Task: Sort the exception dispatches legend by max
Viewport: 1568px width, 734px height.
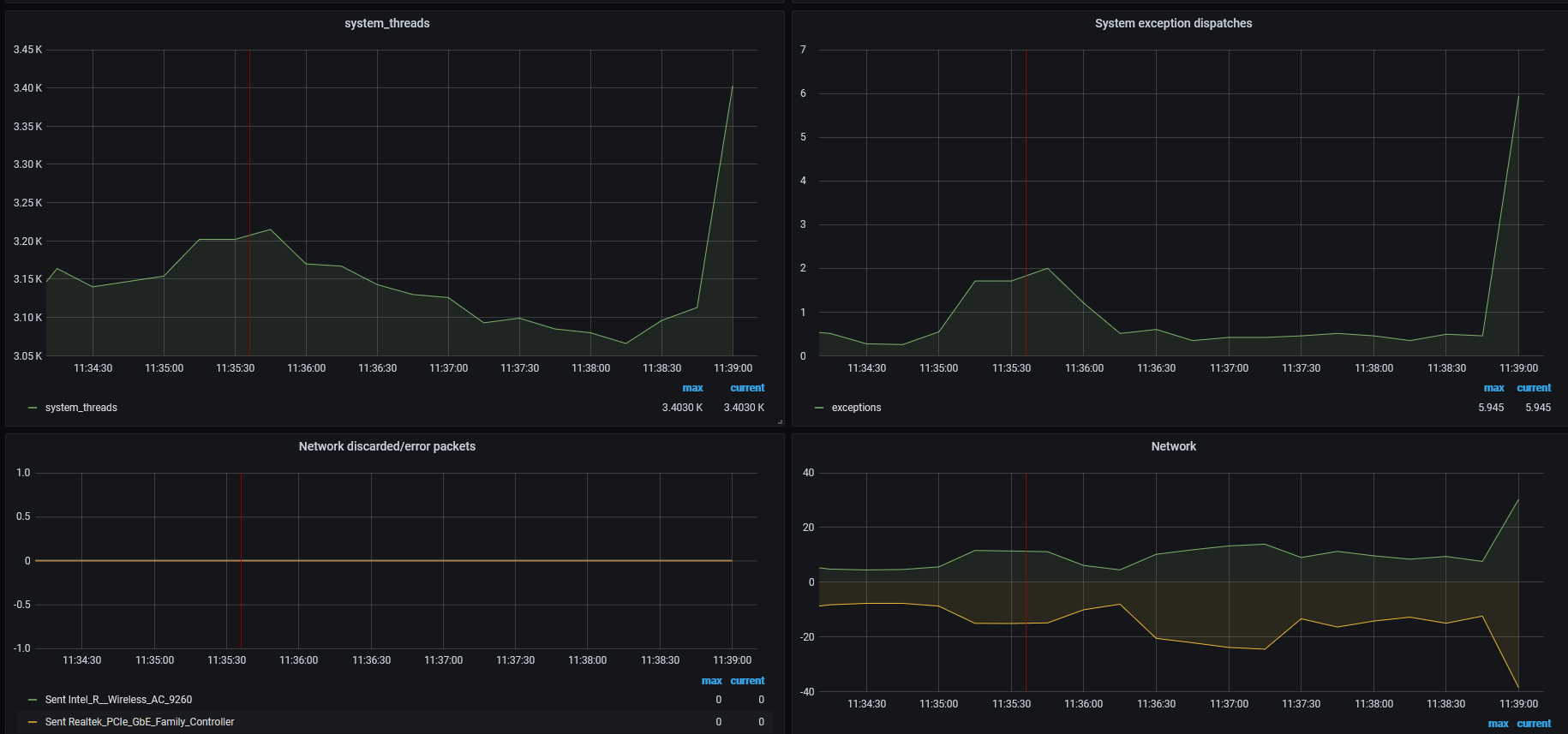Action: (x=1493, y=388)
